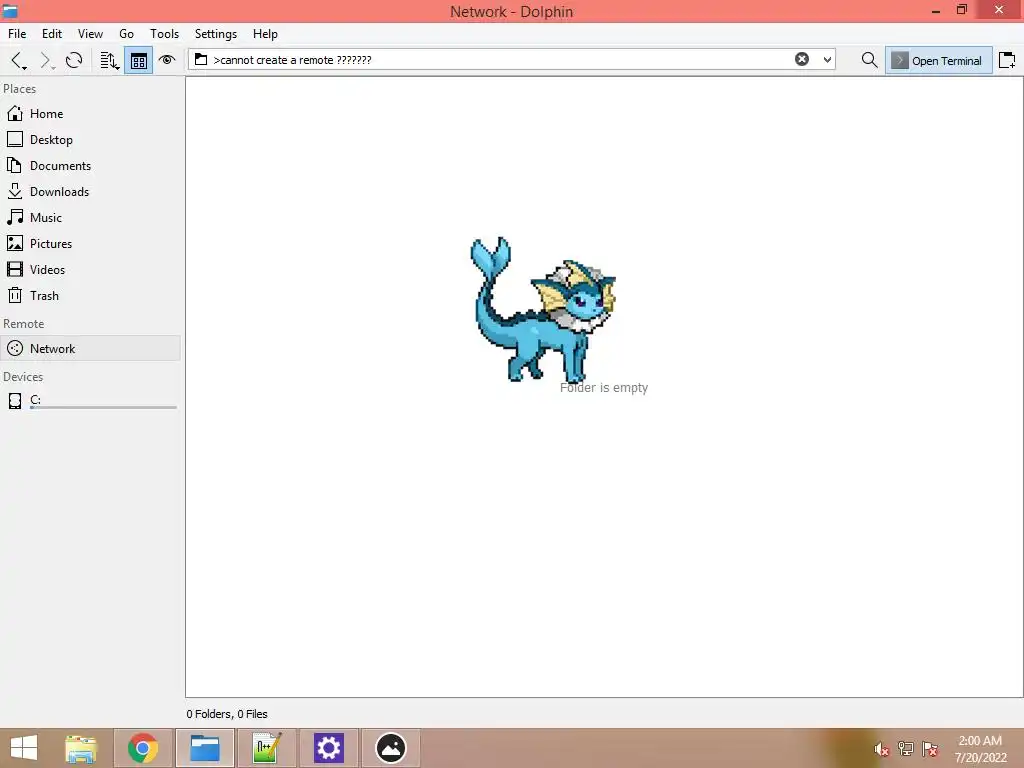Click the network tray icon
The height and width of the screenshot is (768, 1024).
tap(906, 749)
